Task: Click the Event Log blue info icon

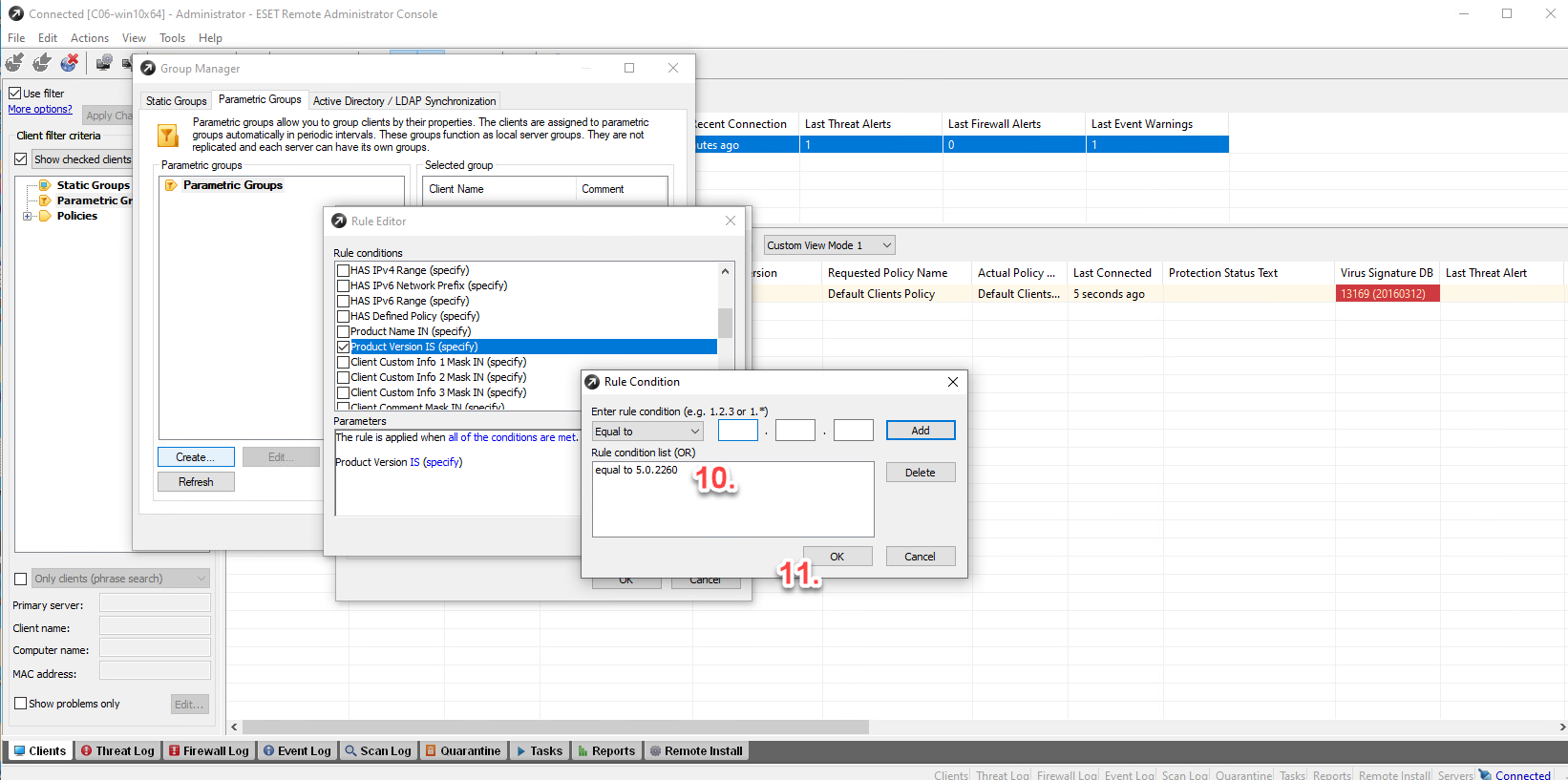Action: coord(268,751)
